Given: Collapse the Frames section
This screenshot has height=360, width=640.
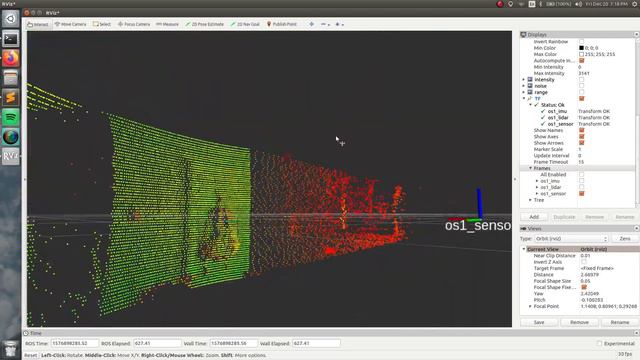Looking at the screenshot, I should point(530,168).
